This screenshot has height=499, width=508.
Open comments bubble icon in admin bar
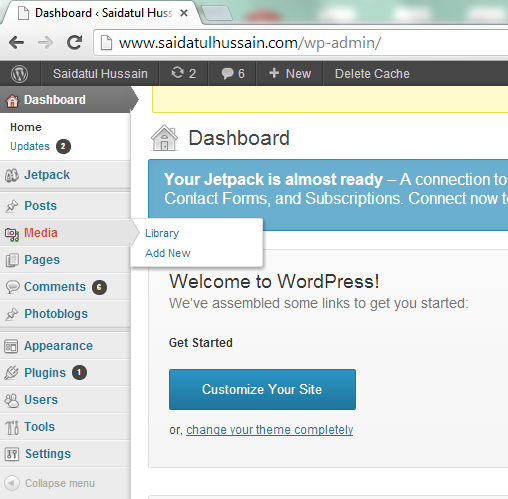(228, 73)
